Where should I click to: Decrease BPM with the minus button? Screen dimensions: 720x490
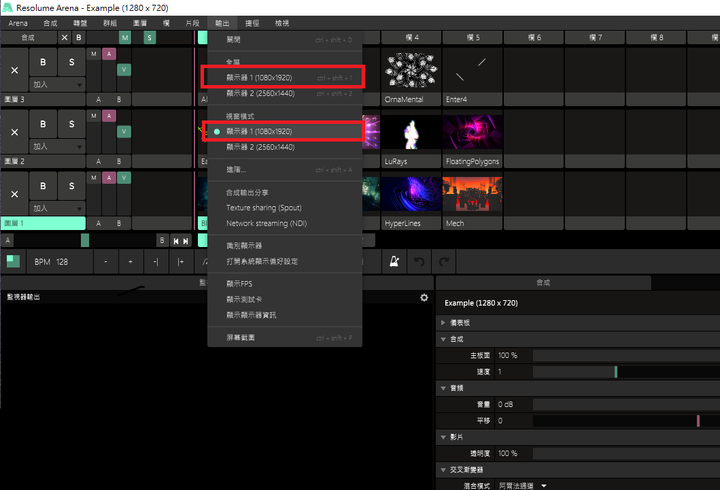point(106,262)
